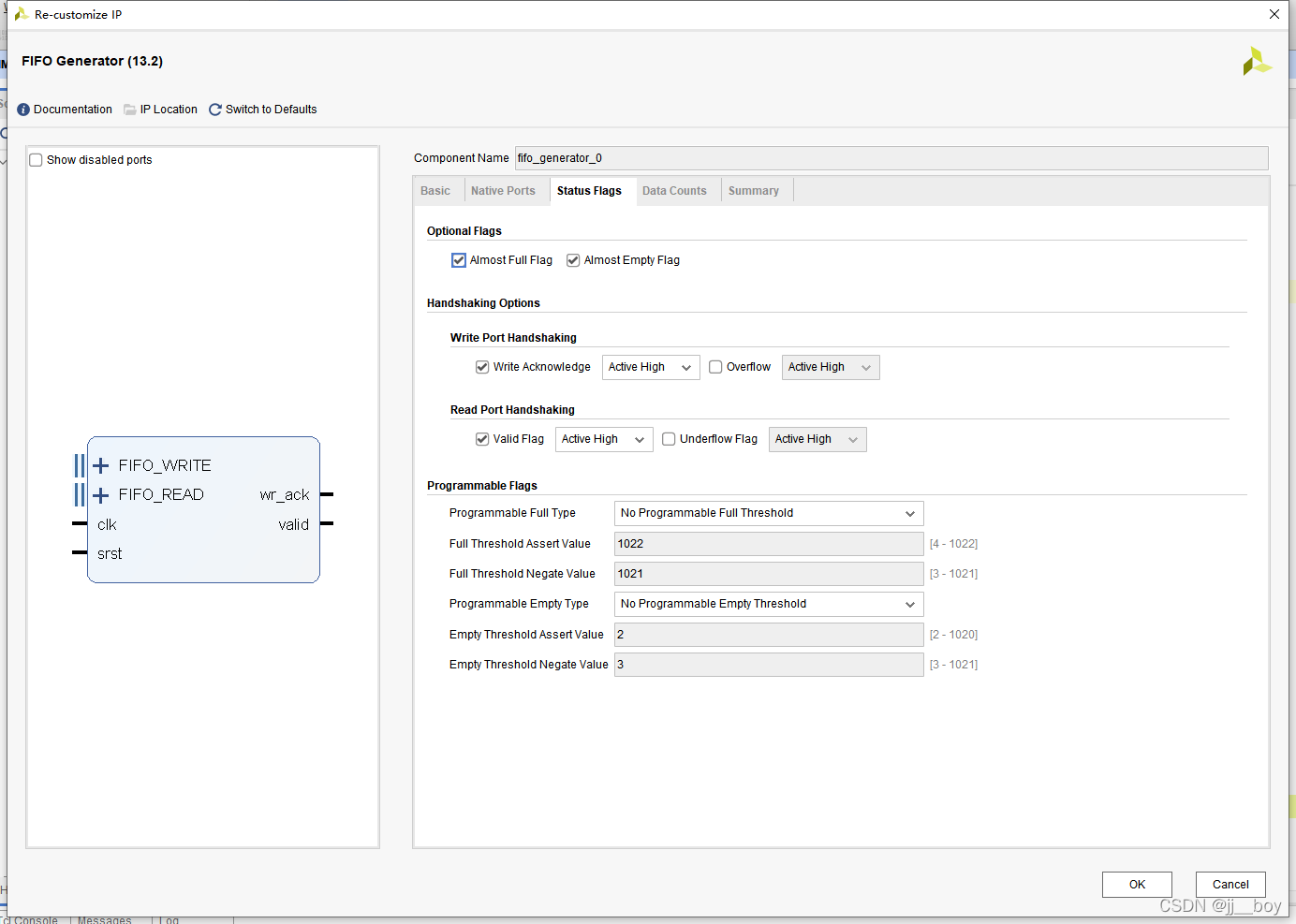
Task: Uncheck Almost Empty Flag
Action: [573, 260]
